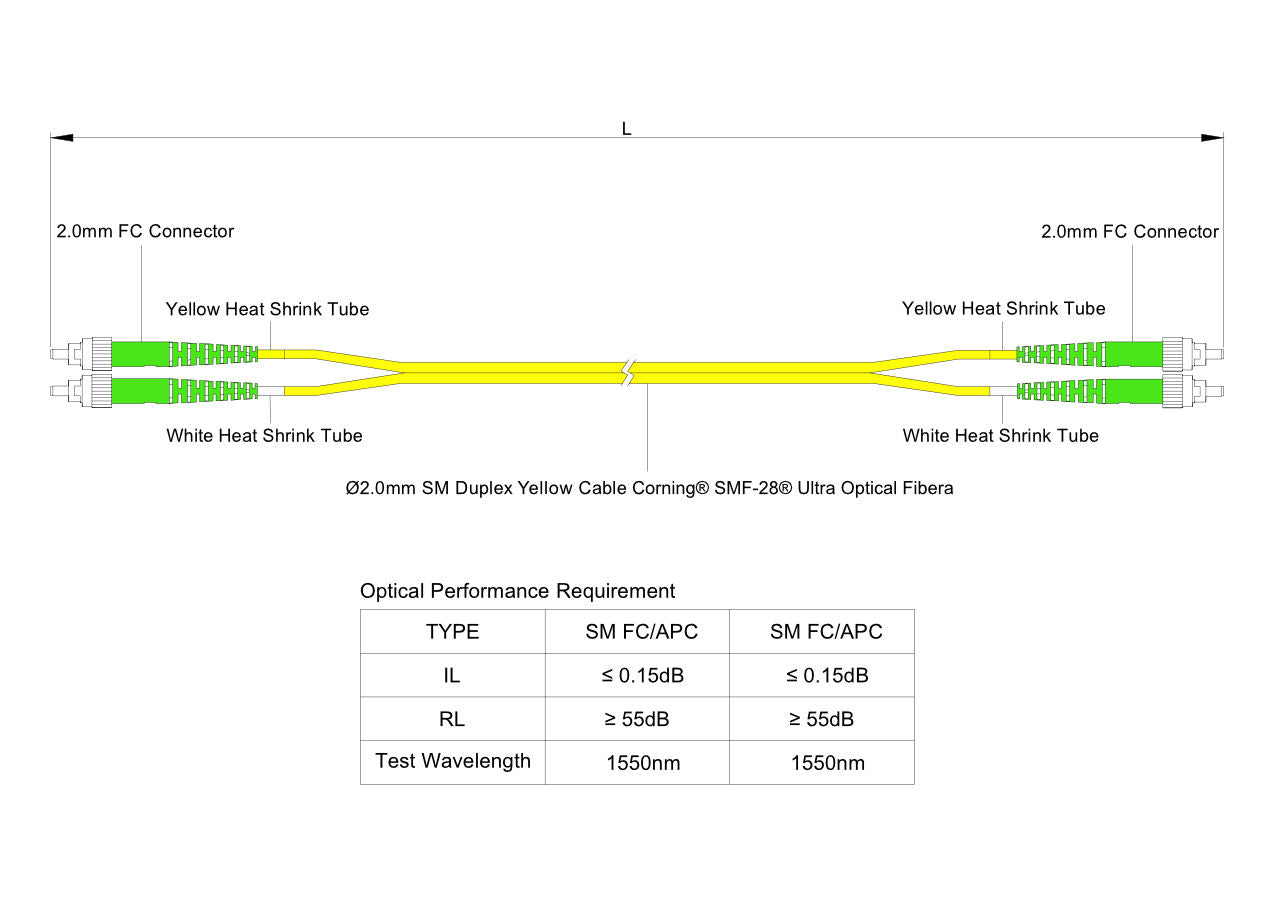Image resolution: width=1280 pixels, height=904 pixels.
Task: Click the left arrowhead of dimension line
Action: click(x=62, y=137)
